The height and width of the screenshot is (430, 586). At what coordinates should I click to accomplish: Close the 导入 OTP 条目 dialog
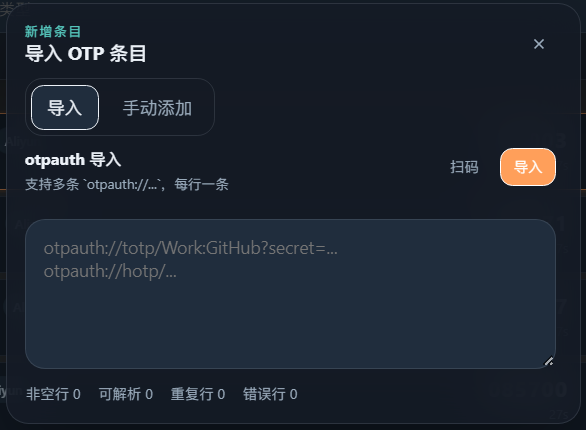[x=539, y=44]
